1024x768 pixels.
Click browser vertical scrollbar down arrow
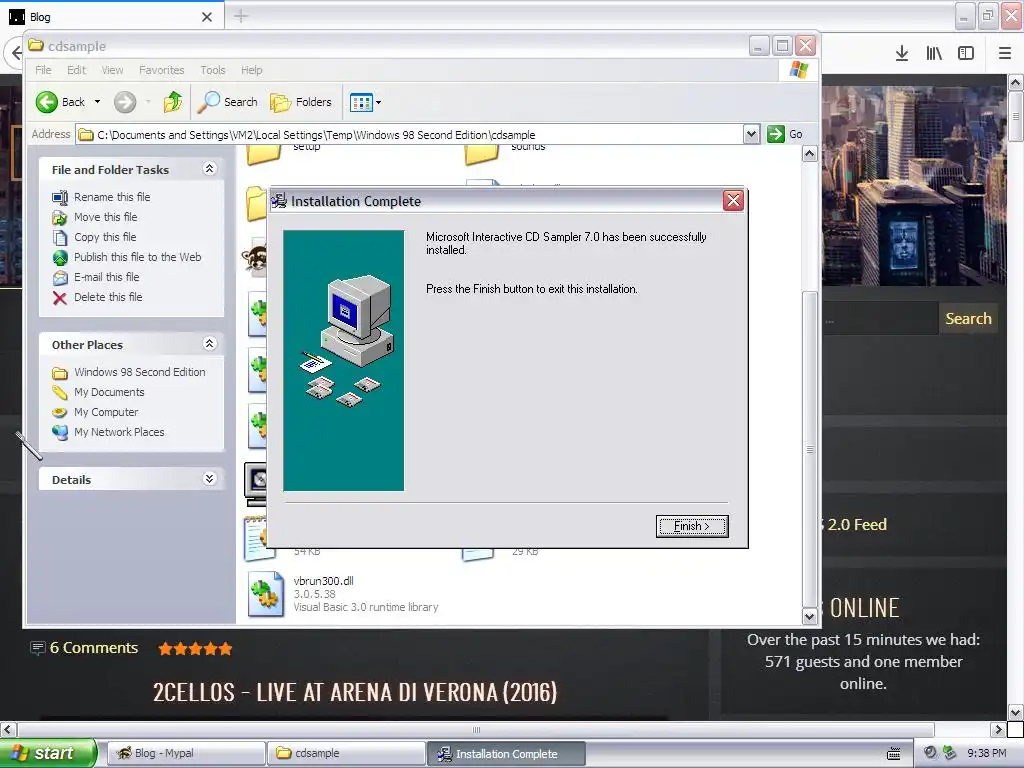coord(1016,712)
